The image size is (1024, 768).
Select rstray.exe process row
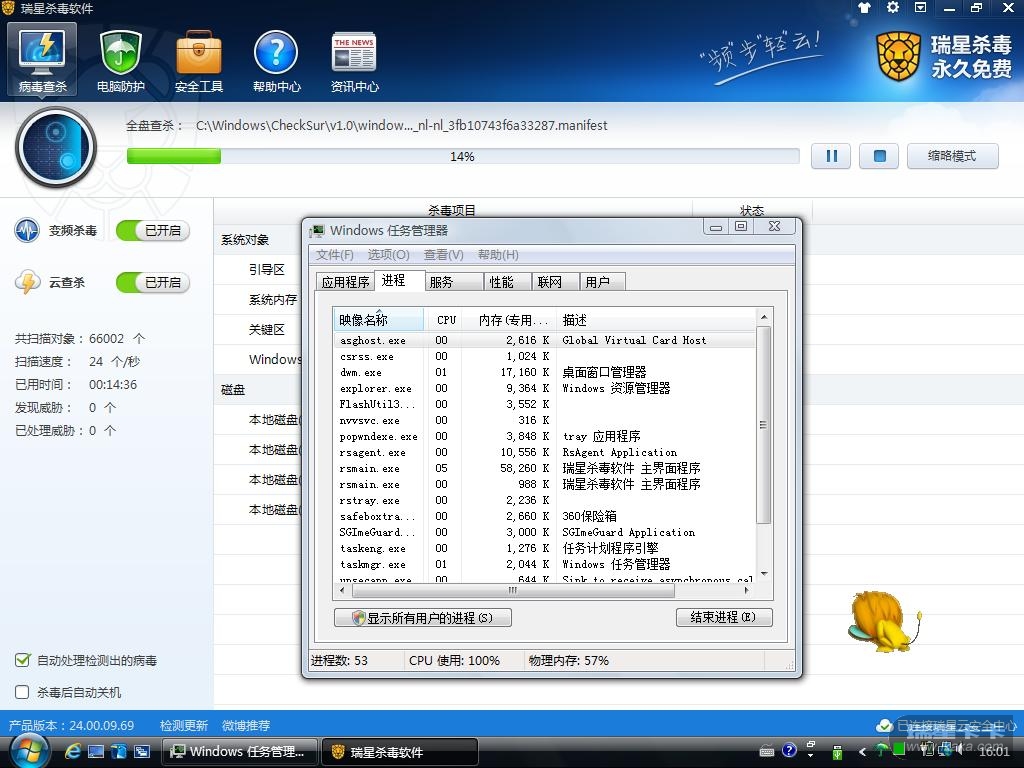(545, 500)
